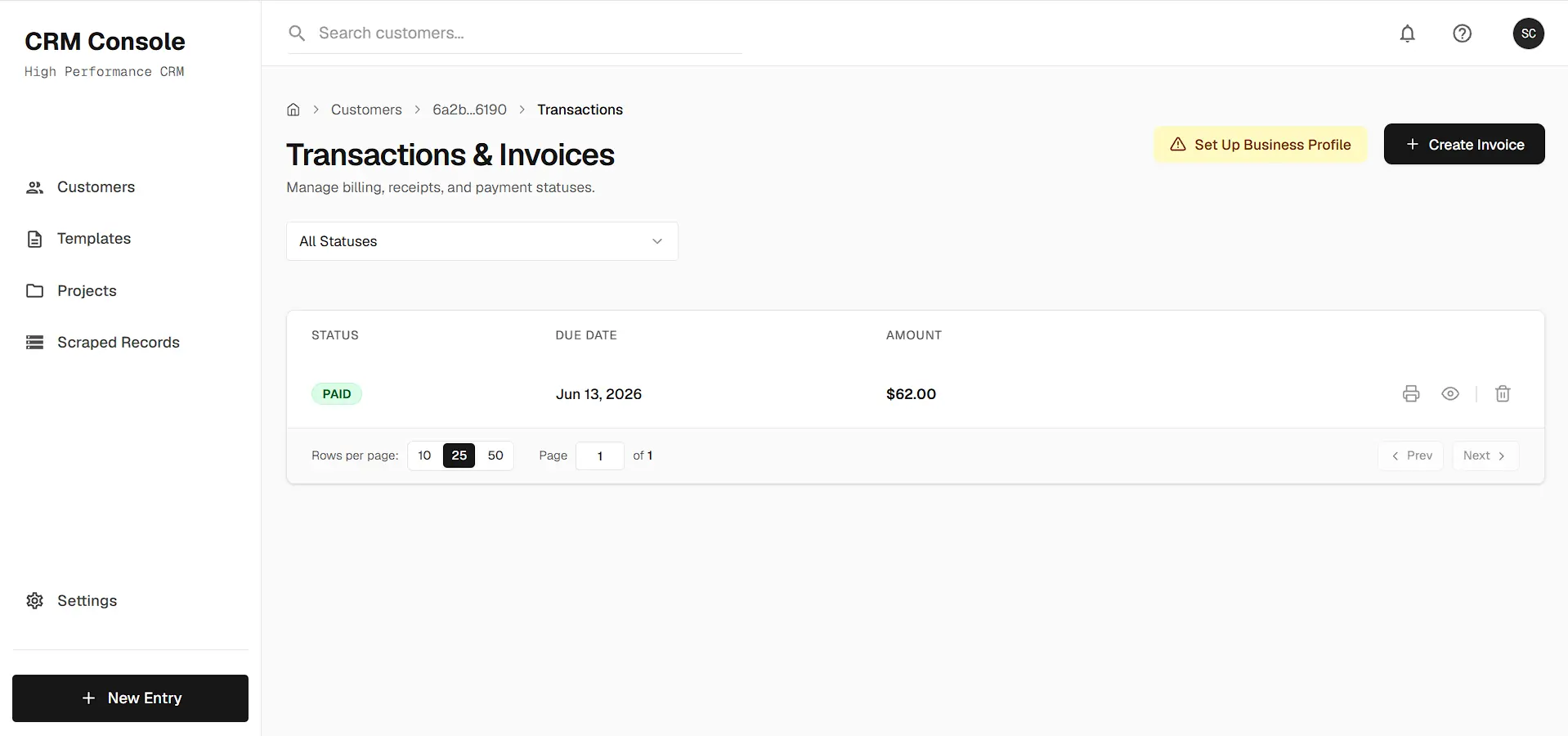
Task: Click the Templates document icon
Action: [x=34, y=239]
